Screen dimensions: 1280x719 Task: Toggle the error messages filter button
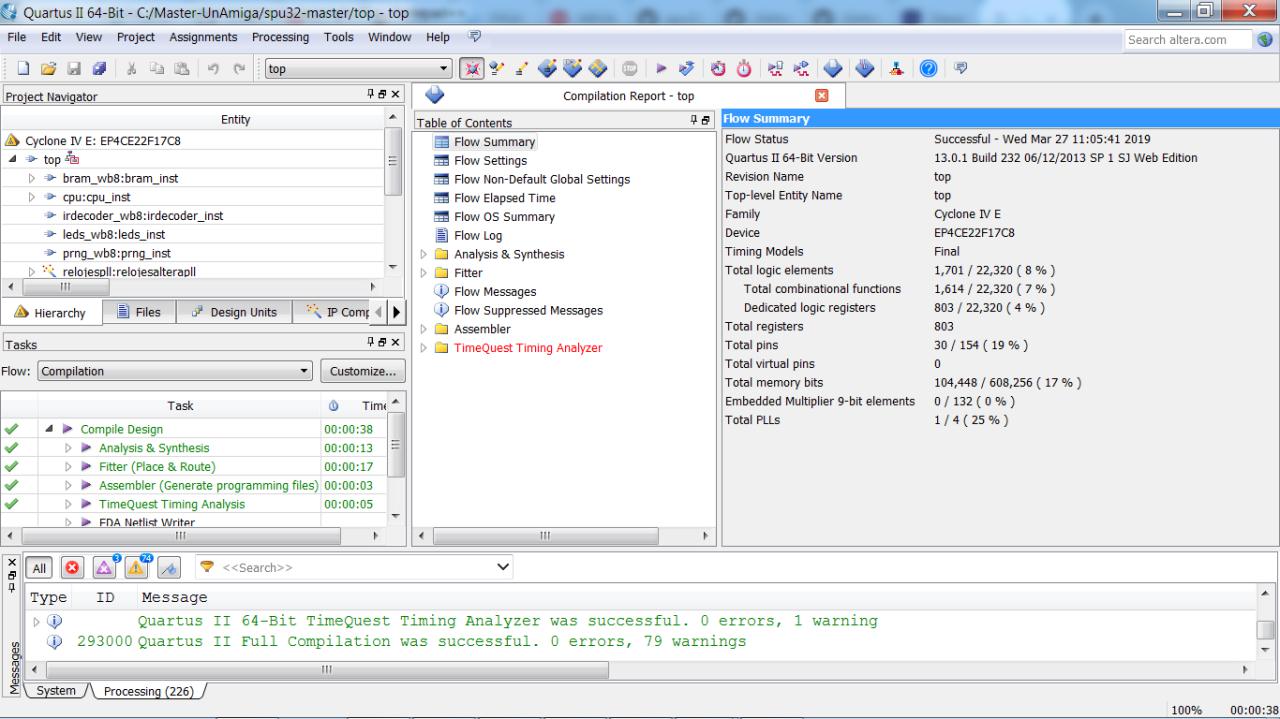72,568
